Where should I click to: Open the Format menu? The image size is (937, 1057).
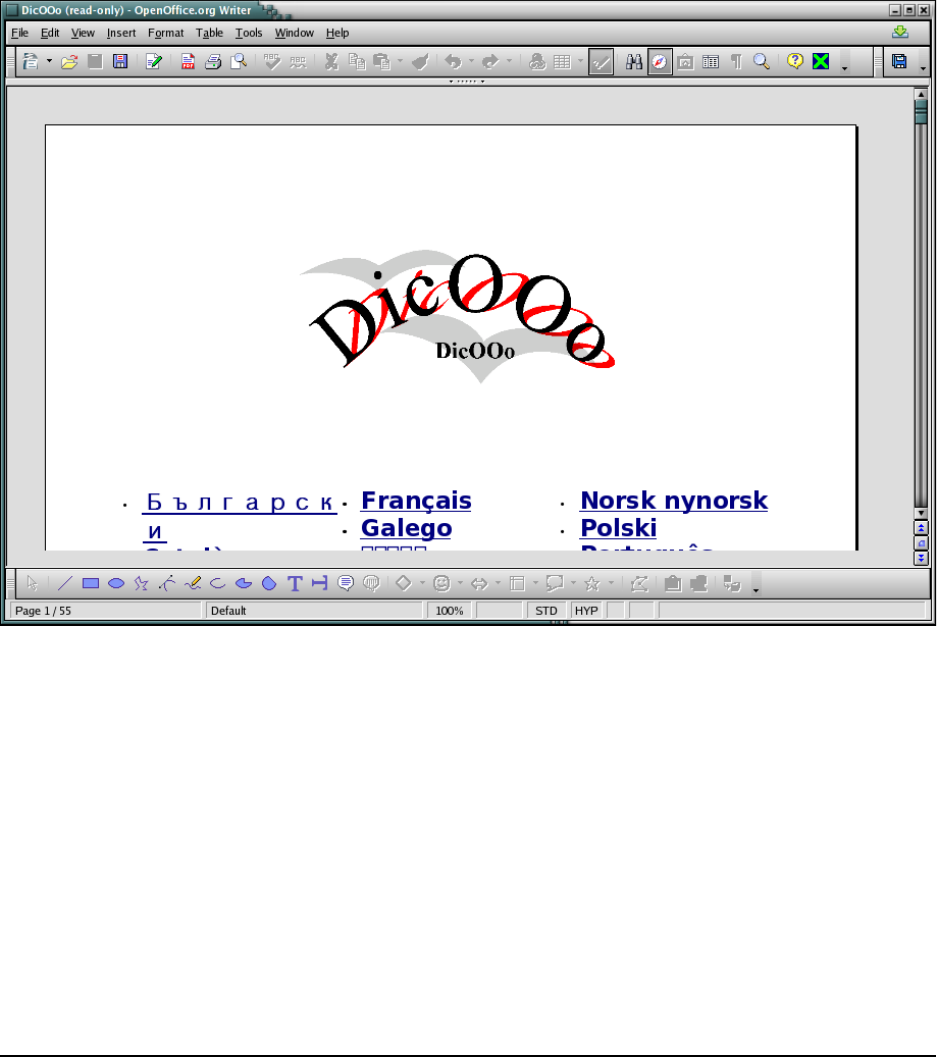[166, 32]
